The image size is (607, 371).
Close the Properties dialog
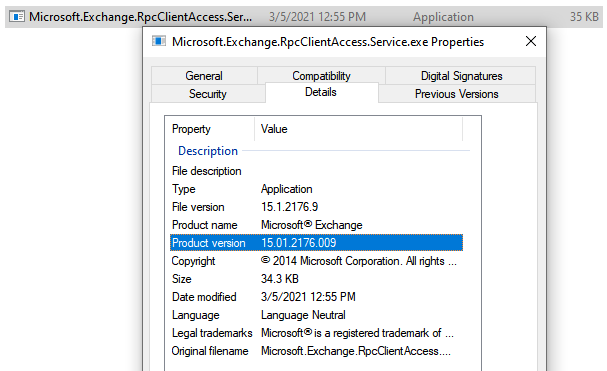tap(531, 41)
